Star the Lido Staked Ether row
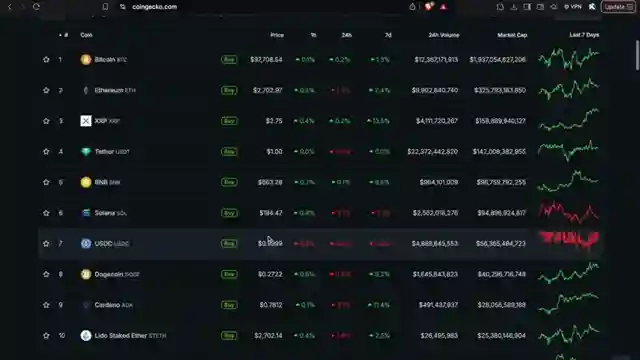 (46, 336)
